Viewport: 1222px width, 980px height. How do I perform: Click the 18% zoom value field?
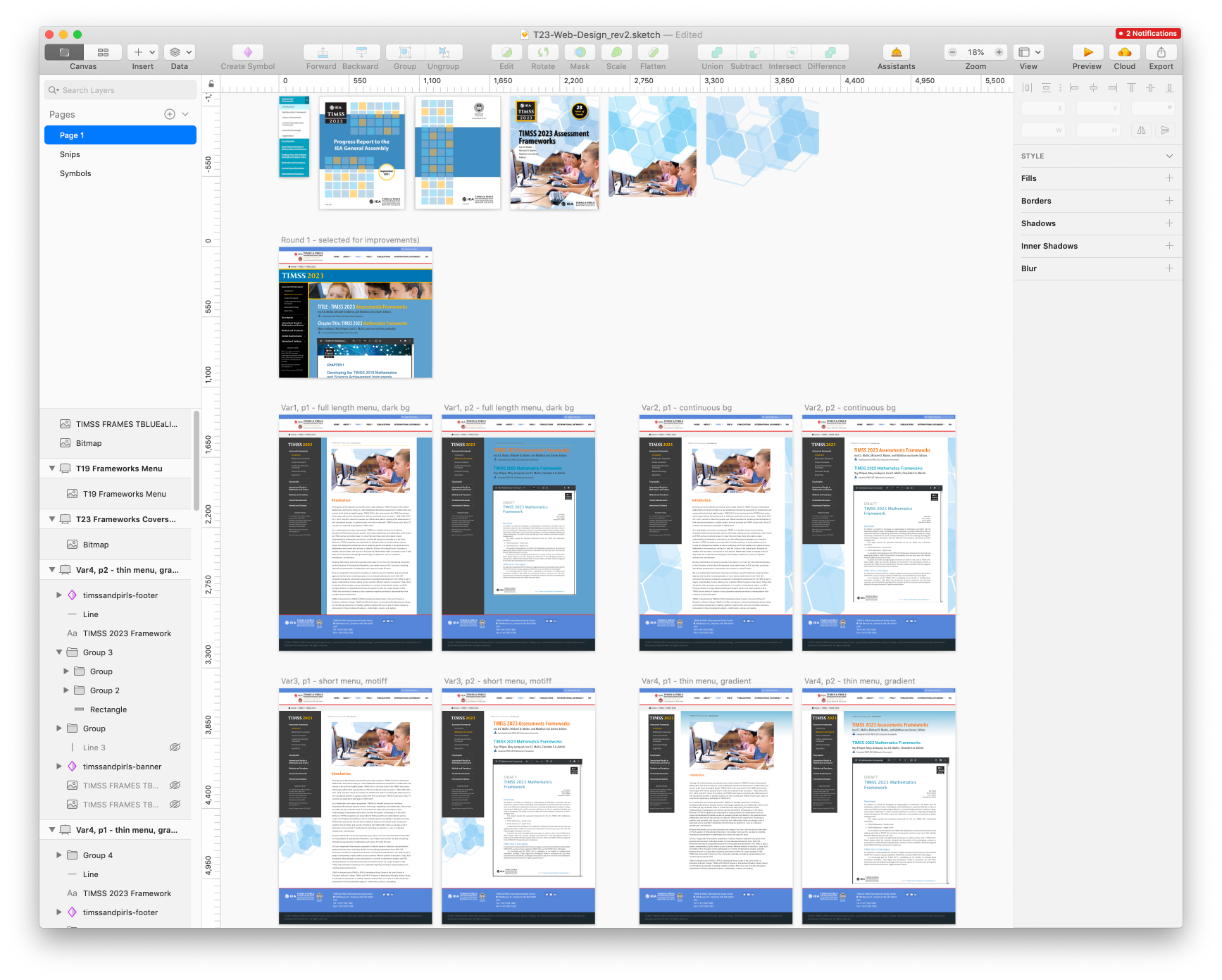click(975, 52)
